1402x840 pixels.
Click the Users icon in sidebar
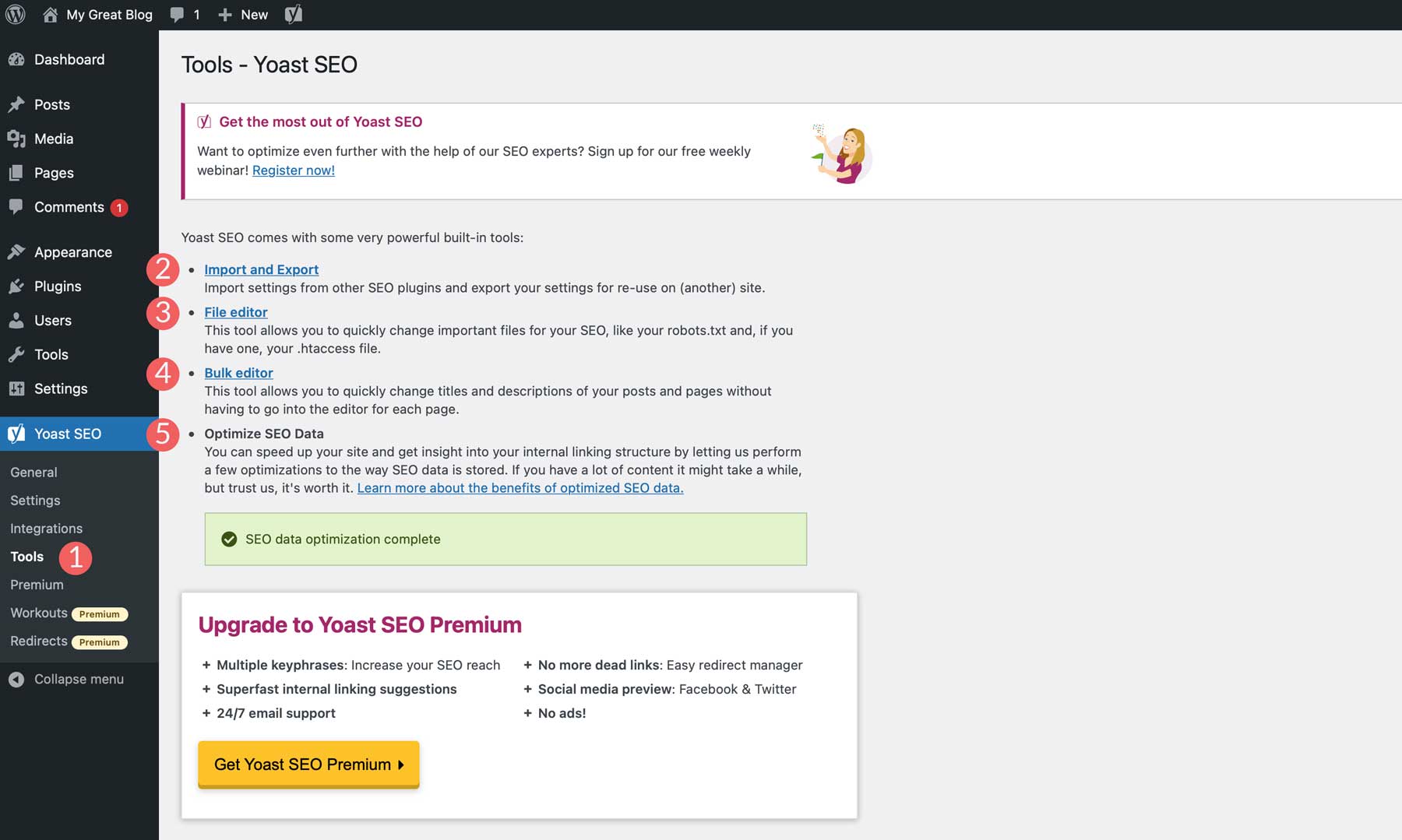[x=16, y=321]
